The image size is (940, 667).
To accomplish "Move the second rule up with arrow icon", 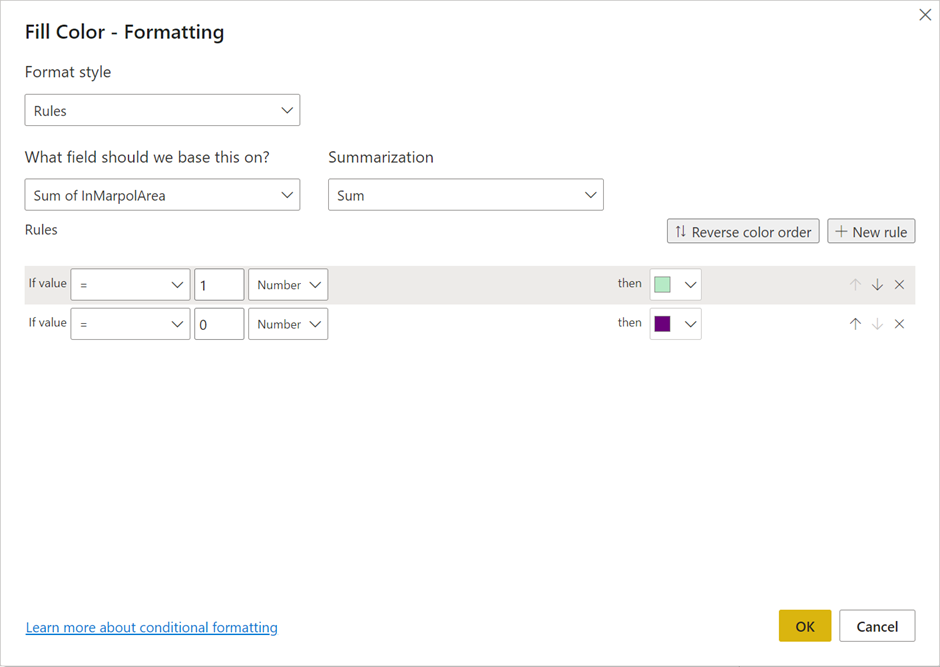I will coord(855,324).
